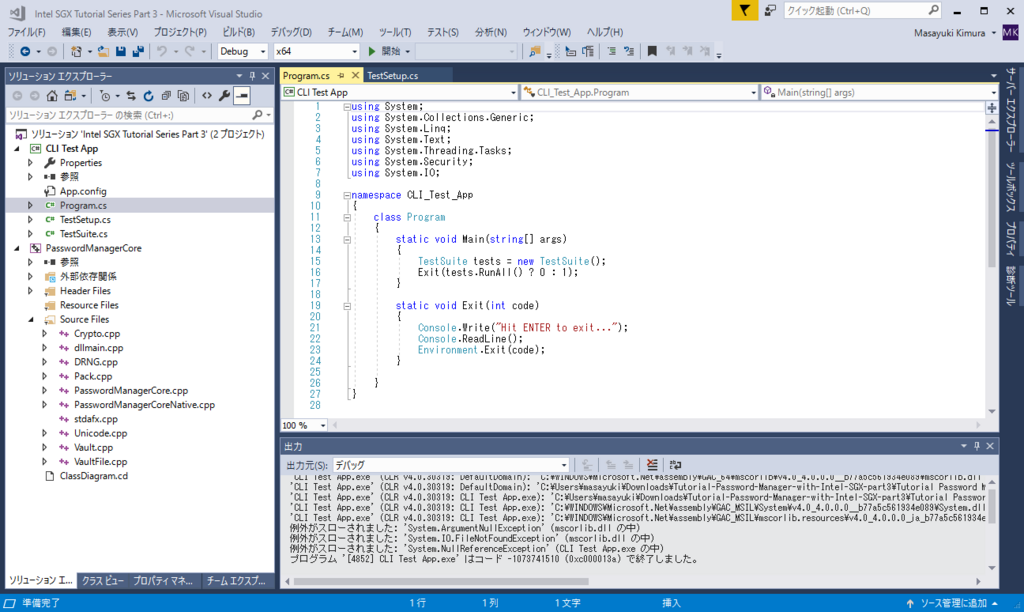Click the Output horizontal scrollbar thumb
Image resolution: width=1024 pixels, height=612 pixels.
441,581
